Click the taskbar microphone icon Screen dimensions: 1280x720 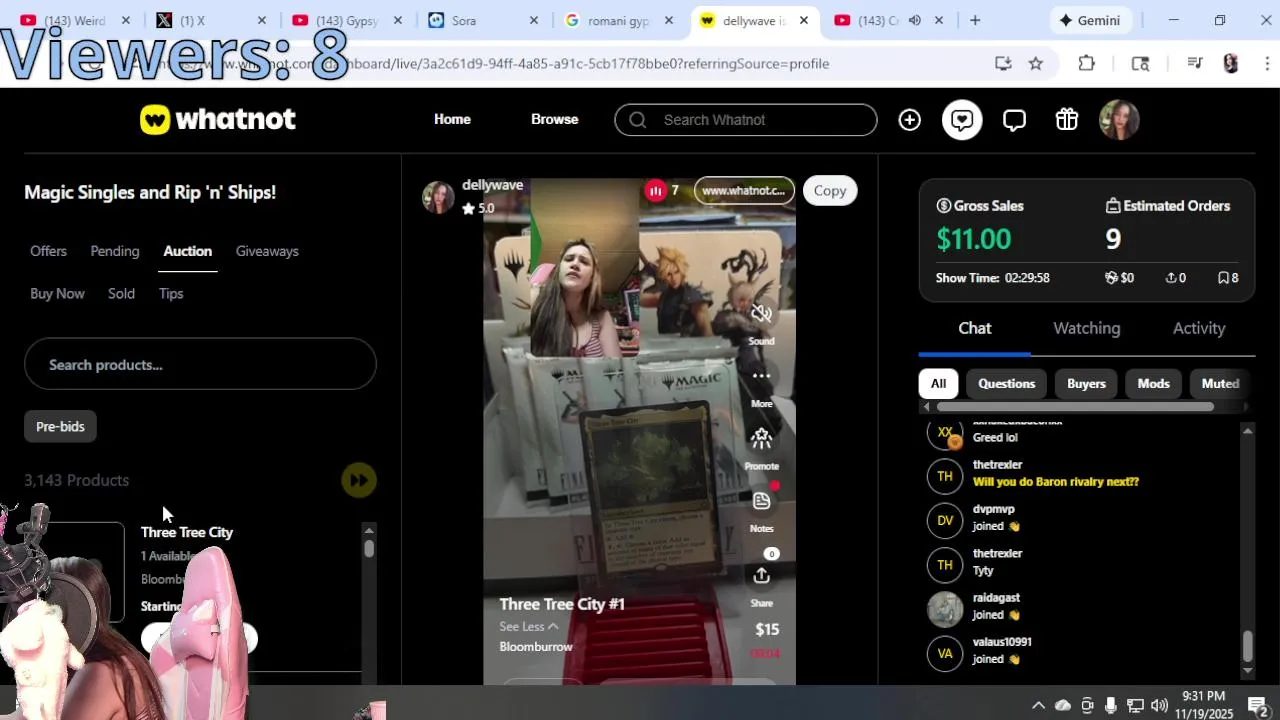pos(1111,705)
